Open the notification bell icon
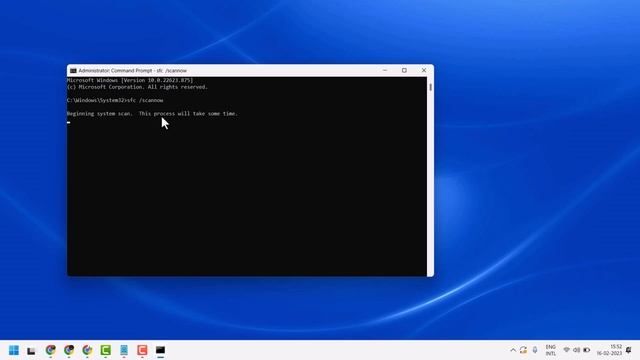The image size is (640, 360). coord(629,350)
